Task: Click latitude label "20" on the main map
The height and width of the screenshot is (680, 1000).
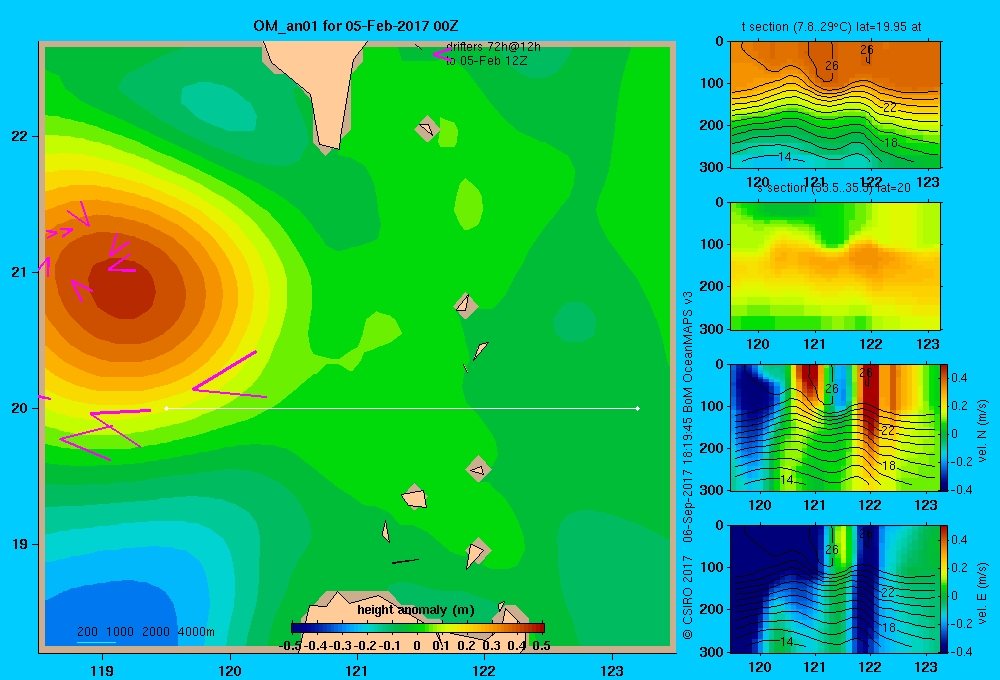Action: click(20, 408)
